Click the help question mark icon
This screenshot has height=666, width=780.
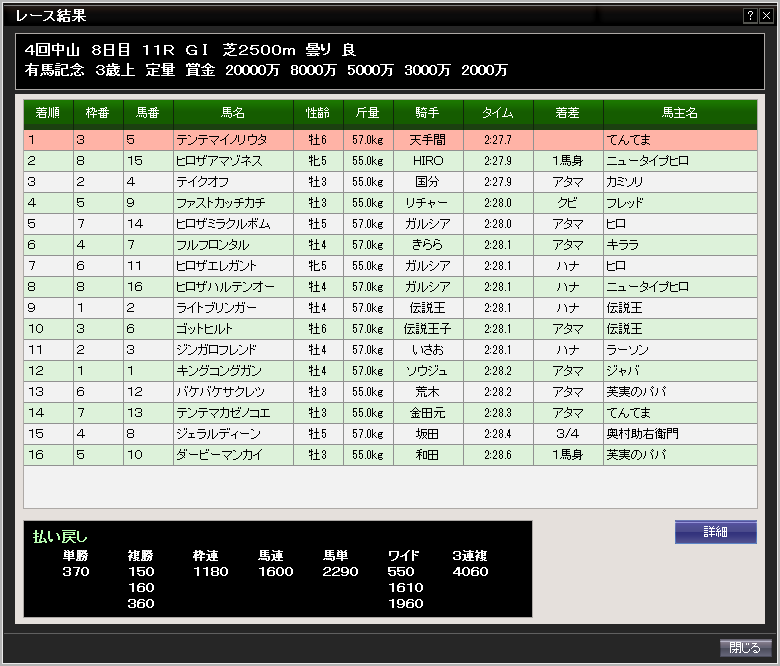[750, 16]
